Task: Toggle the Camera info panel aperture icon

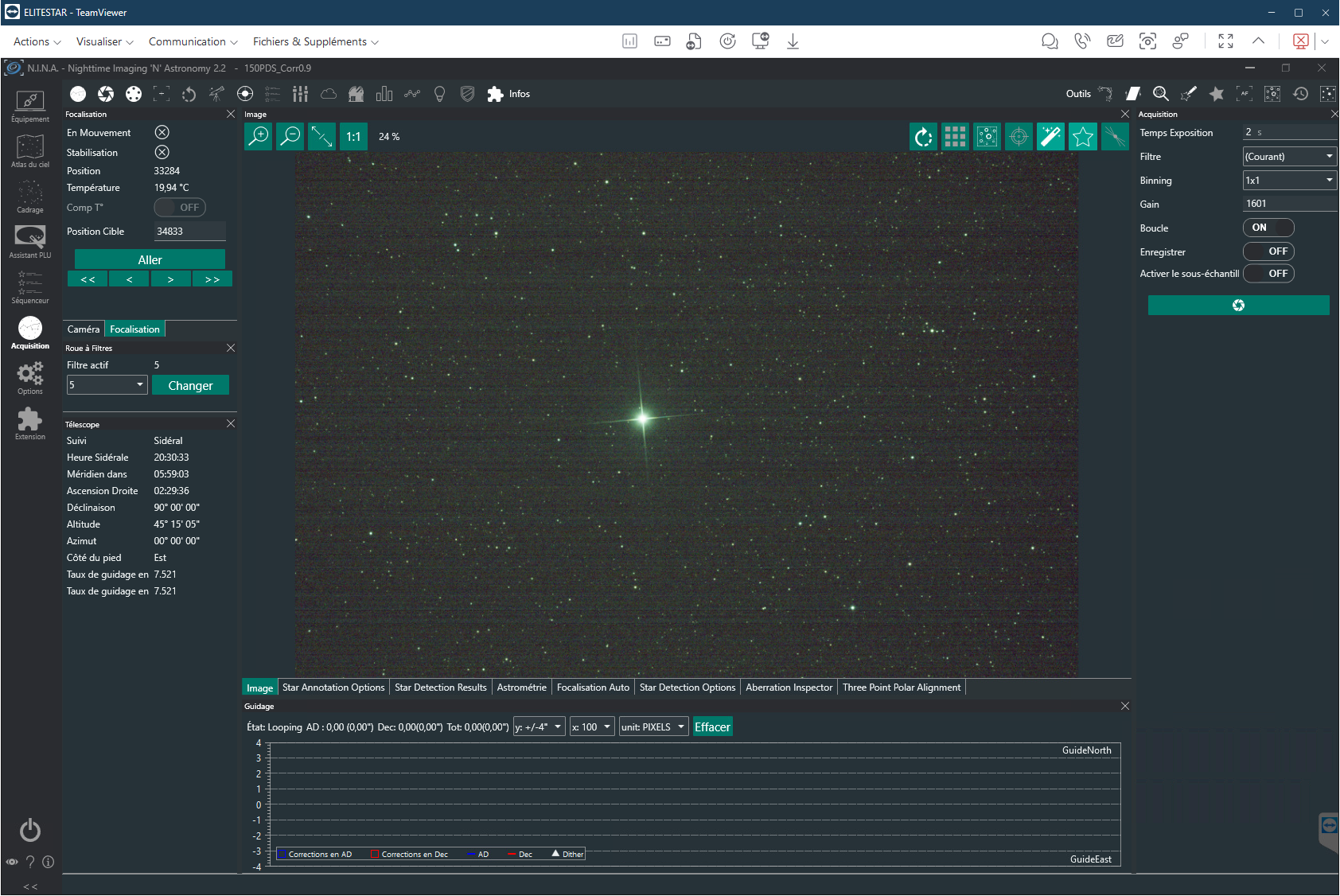Action: tap(106, 94)
